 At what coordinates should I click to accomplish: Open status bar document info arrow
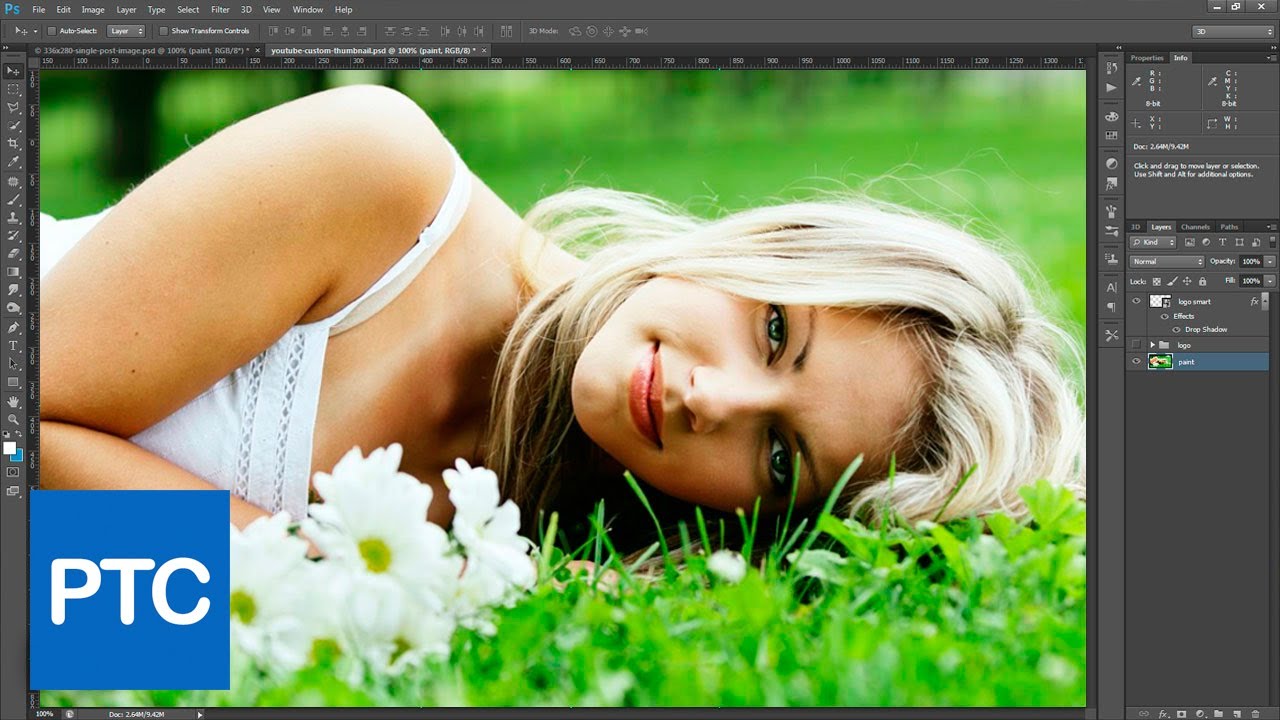tap(200, 714)
